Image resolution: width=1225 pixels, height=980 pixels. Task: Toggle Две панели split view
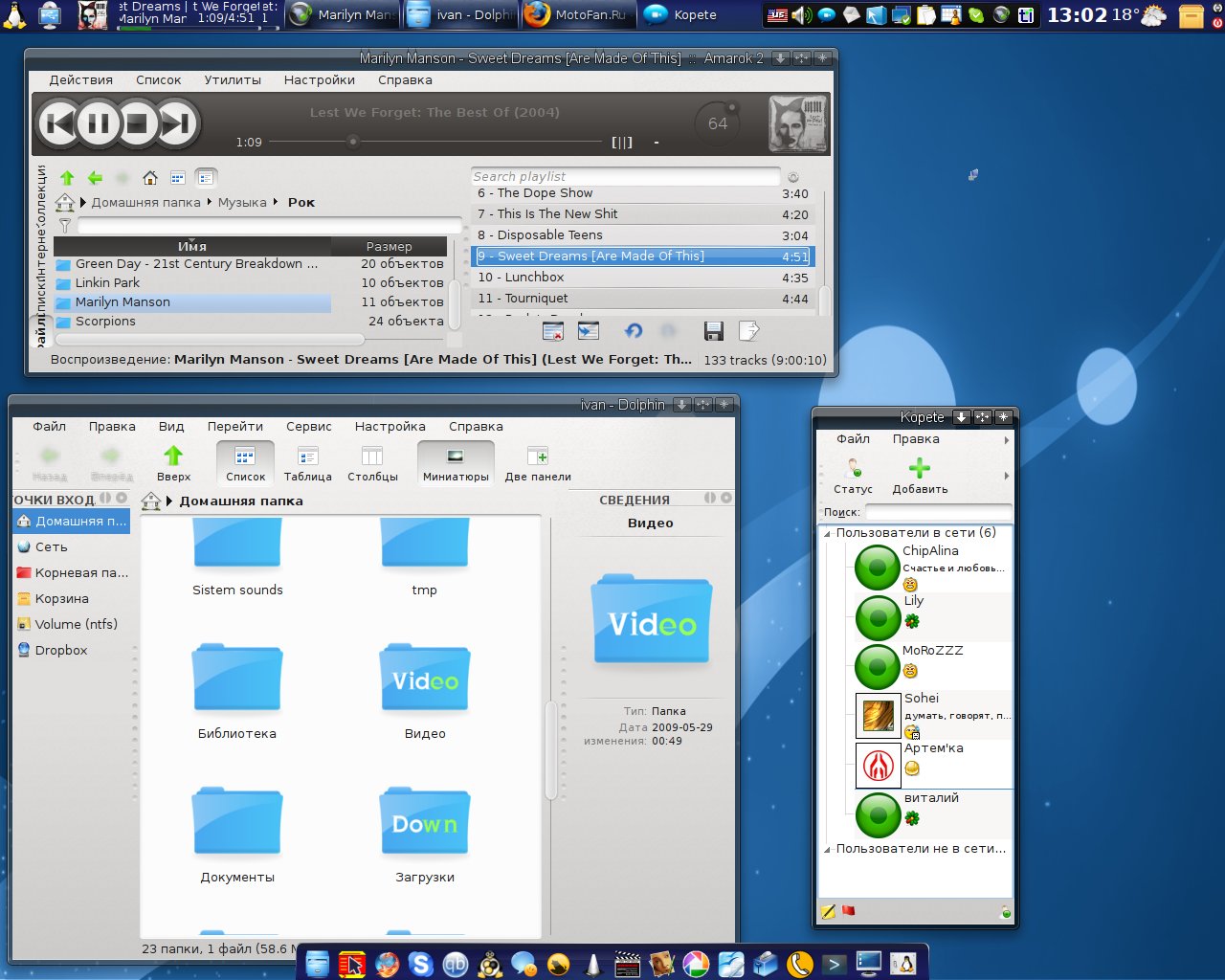538,463
